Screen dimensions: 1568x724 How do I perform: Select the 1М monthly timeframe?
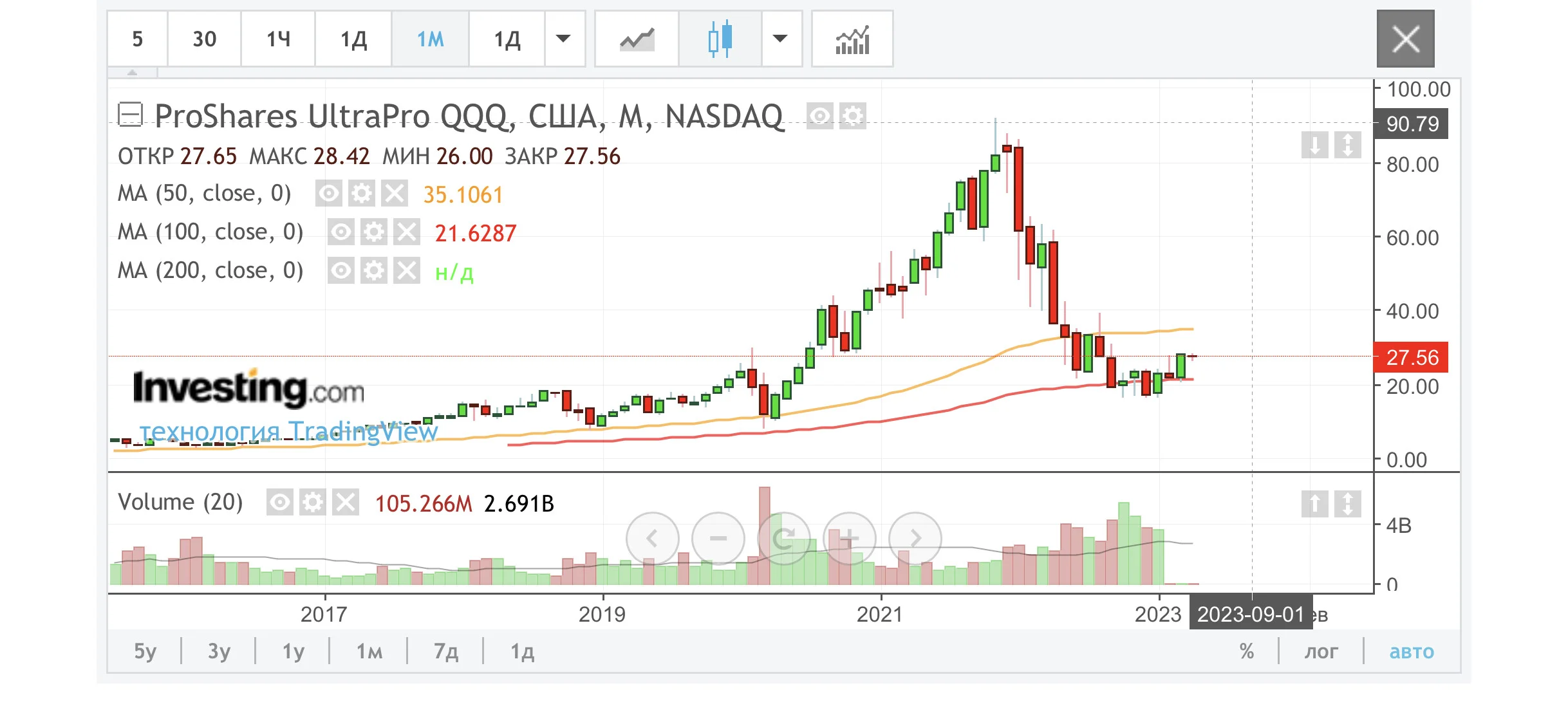(430, 39)
